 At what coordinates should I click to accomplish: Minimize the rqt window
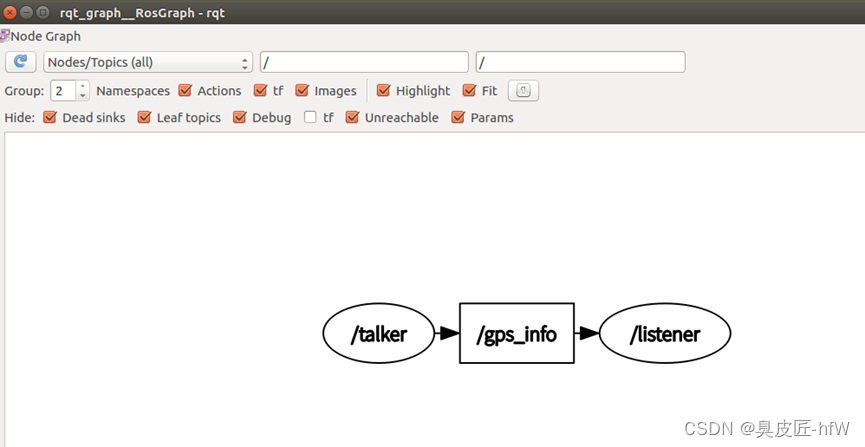[x=26, y=12]
